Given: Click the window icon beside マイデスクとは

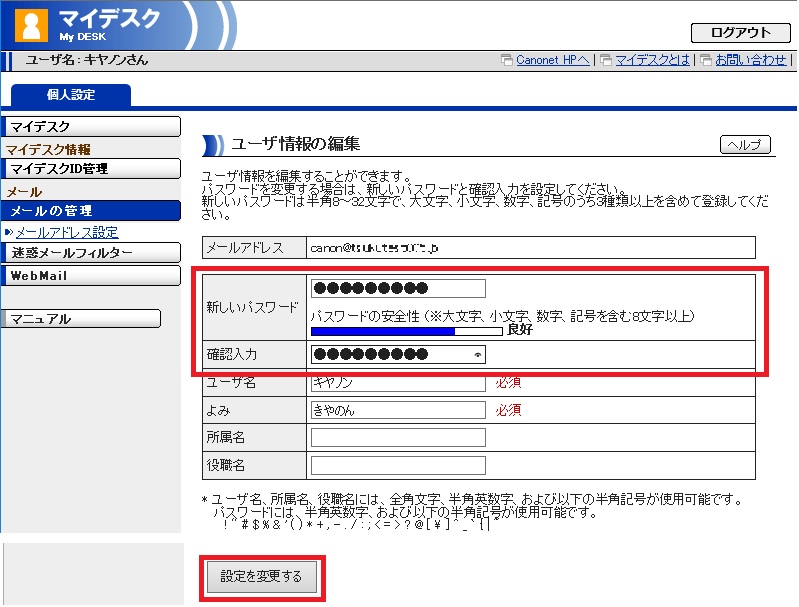Looking at the screenshot, I should point(605,60).
